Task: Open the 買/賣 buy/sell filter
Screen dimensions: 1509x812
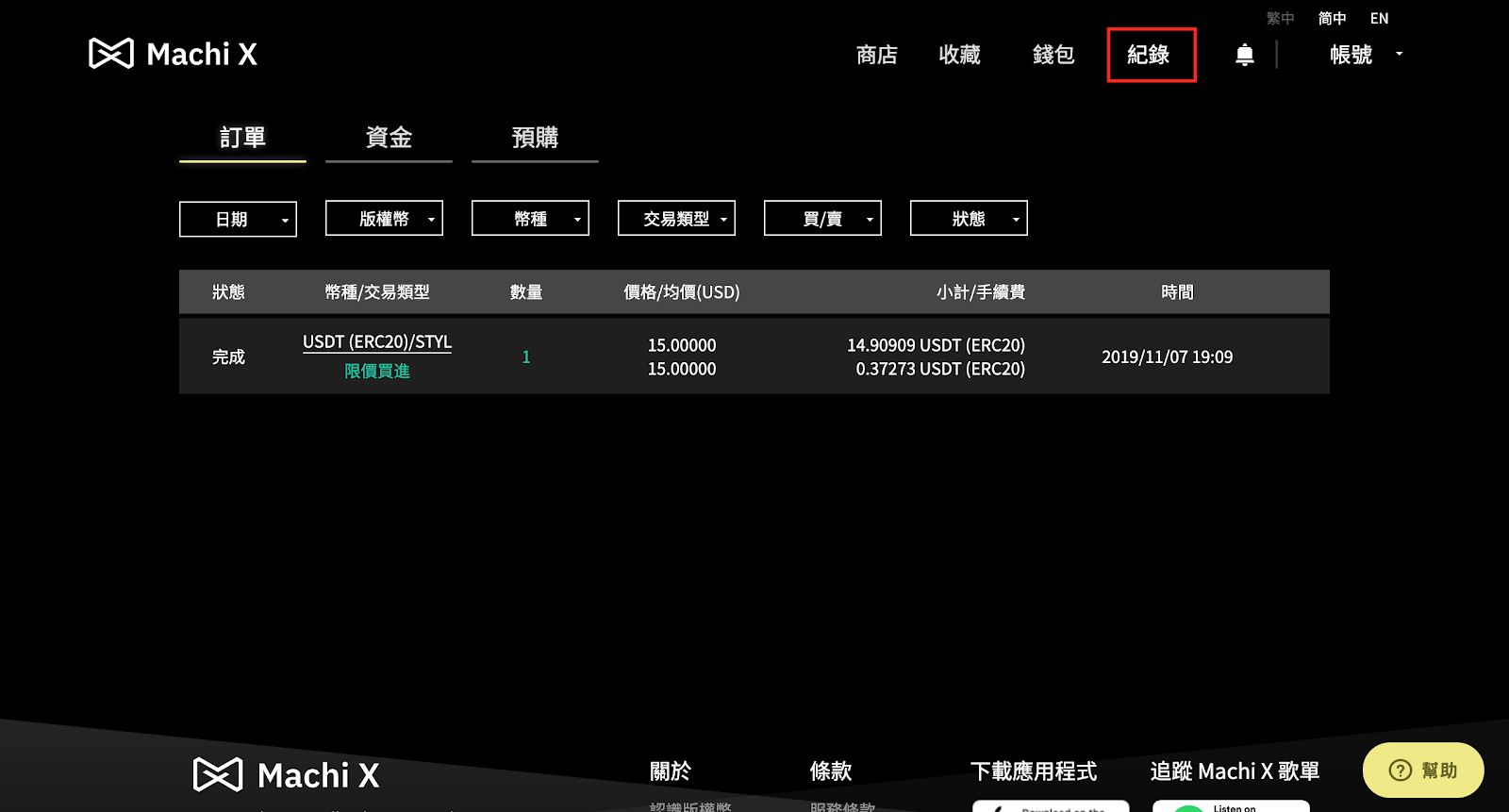Action: tap(822, 219)
